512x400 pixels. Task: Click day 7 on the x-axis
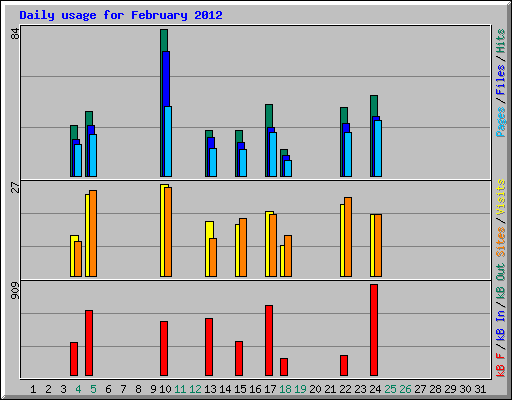[123, 389]
